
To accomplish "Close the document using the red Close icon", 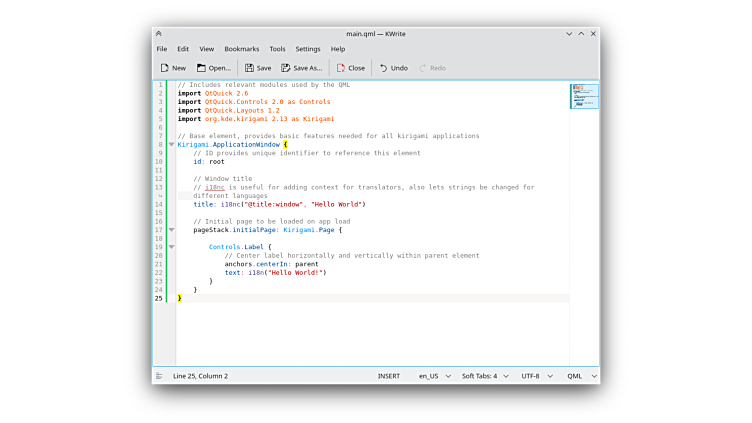I will tap(341, 68).
